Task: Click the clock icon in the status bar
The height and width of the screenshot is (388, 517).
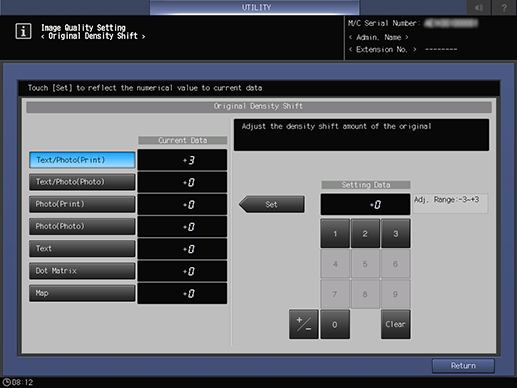Action: (x=6, y=382)
